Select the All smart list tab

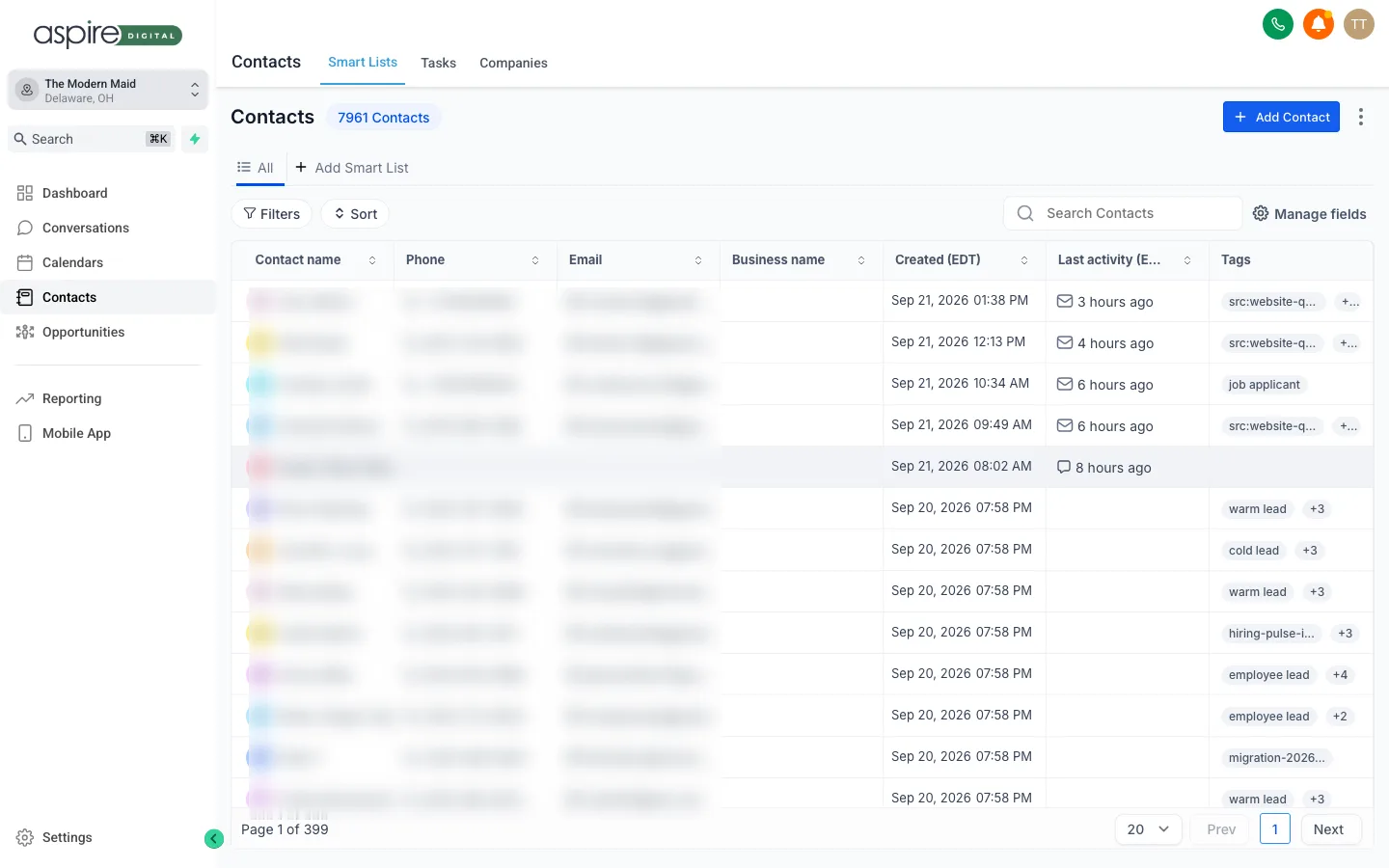point(256,168)
